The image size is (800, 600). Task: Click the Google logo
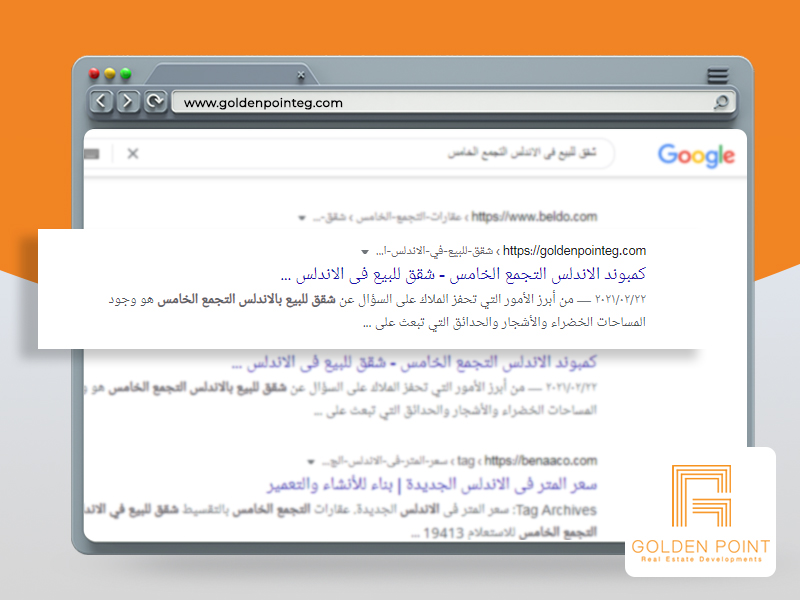click(x=696, y=155)
